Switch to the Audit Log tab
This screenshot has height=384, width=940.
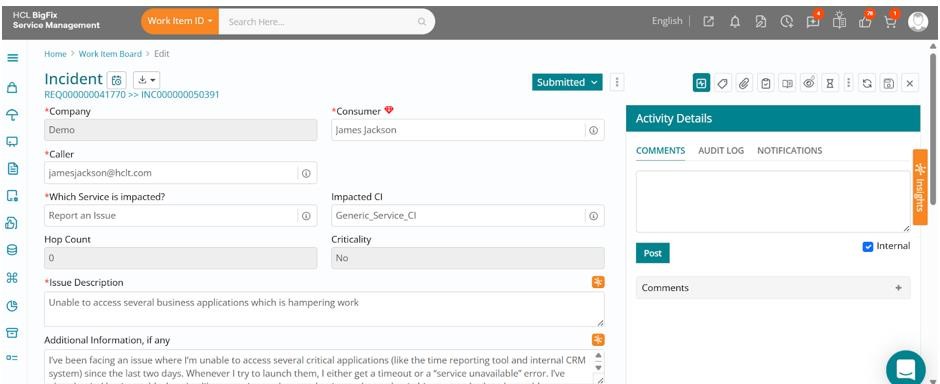click(x=721, y=150)
